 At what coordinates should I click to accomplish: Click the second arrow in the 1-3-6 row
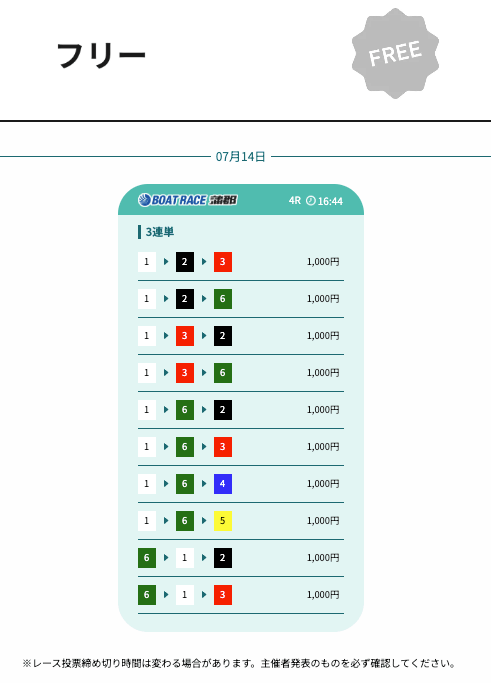coord(204,373)
